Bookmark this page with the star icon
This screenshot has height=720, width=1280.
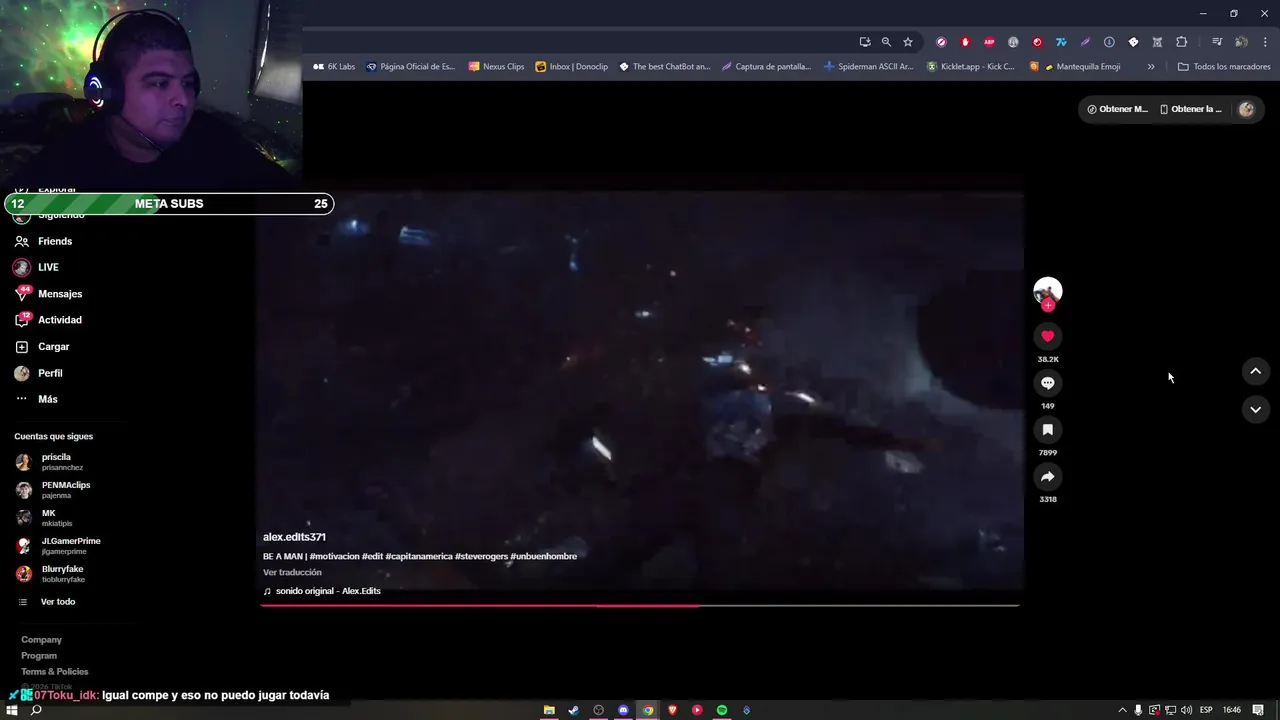click(908, 42)
